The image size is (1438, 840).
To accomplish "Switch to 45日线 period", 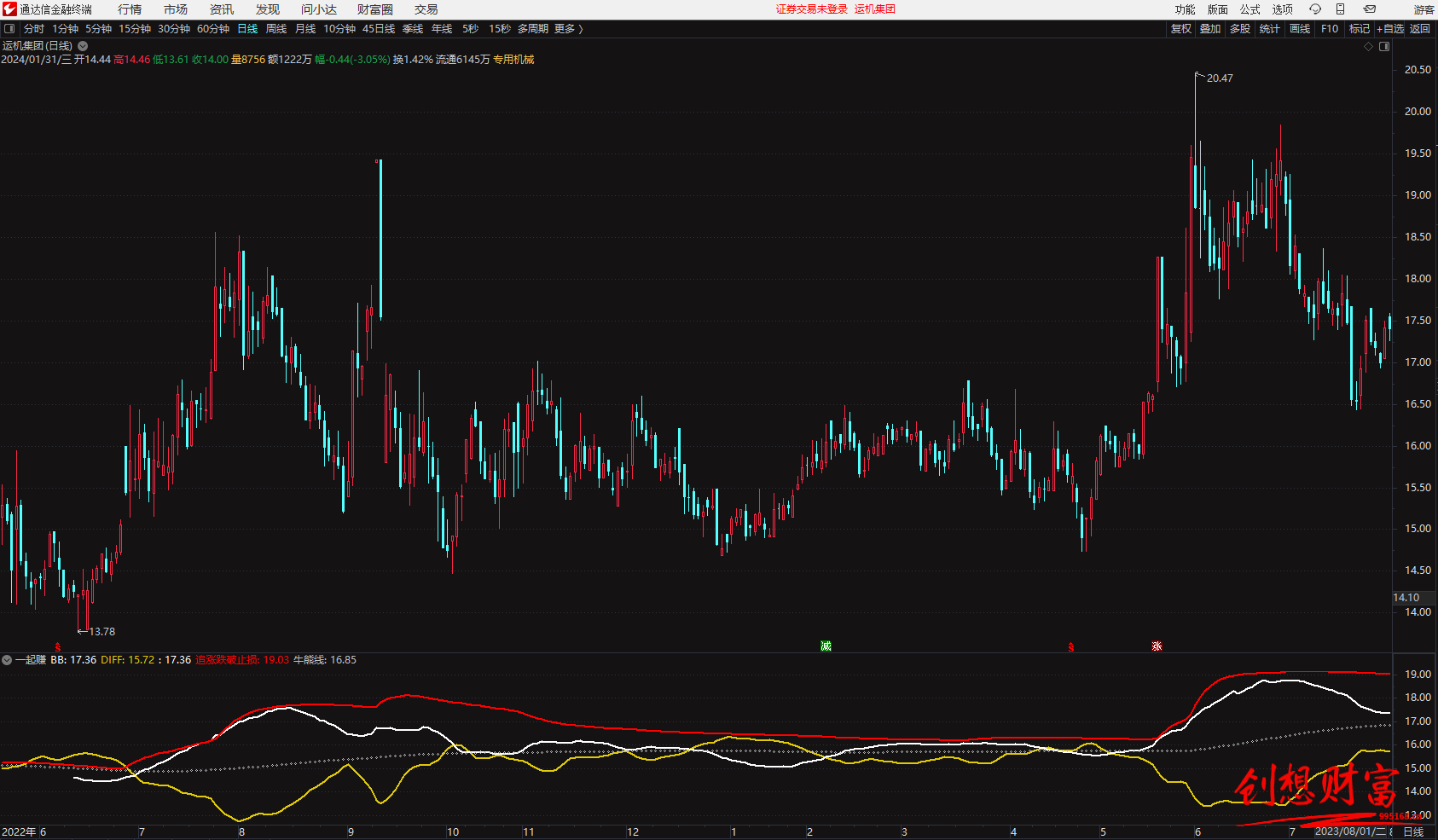I will click(x=379, y=29).
